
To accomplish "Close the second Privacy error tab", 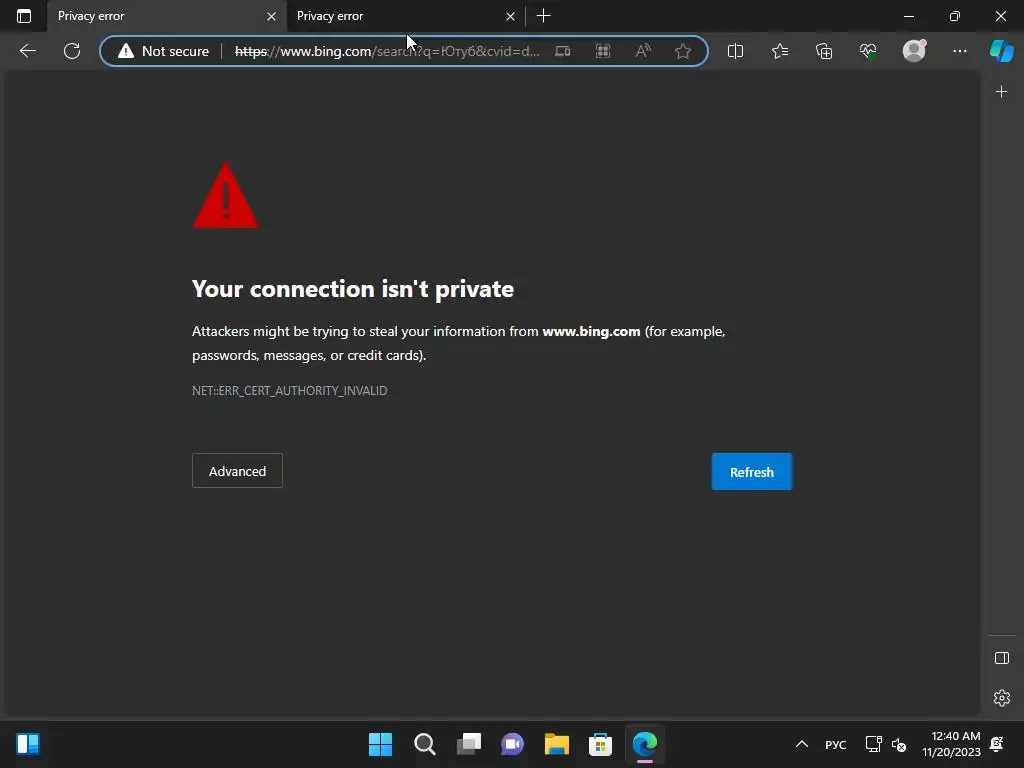I will click(x=510, y=16).
